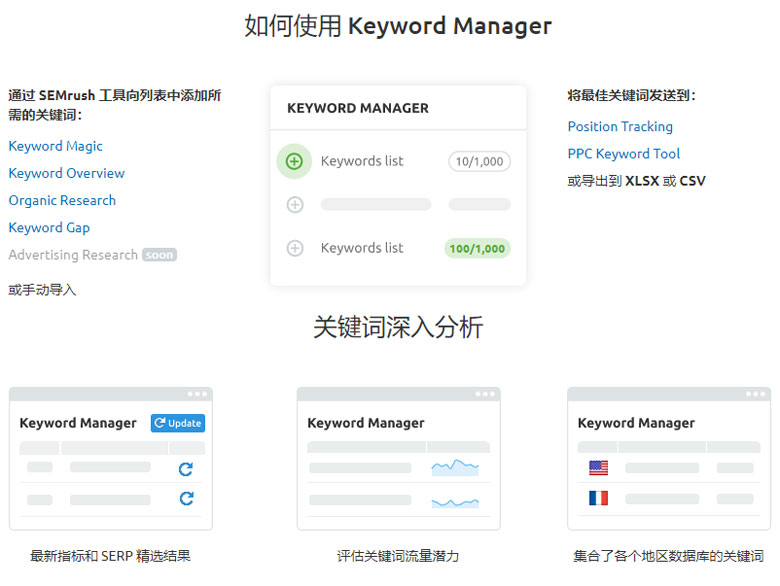780x586 pixels.
Task: Click the first "Keywords list" label
Action: (362, 161)
